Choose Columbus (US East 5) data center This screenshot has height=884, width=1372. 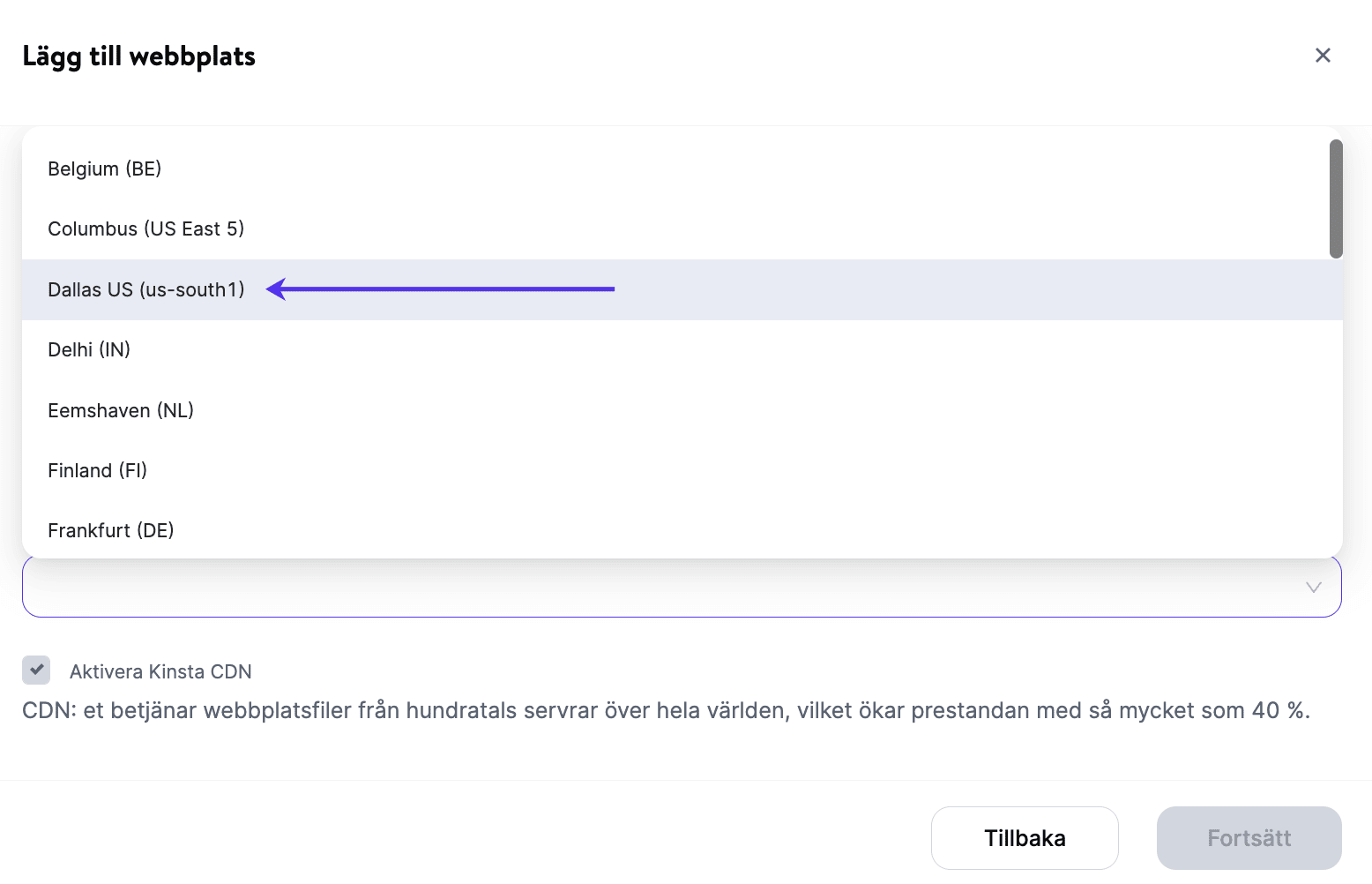145,229
